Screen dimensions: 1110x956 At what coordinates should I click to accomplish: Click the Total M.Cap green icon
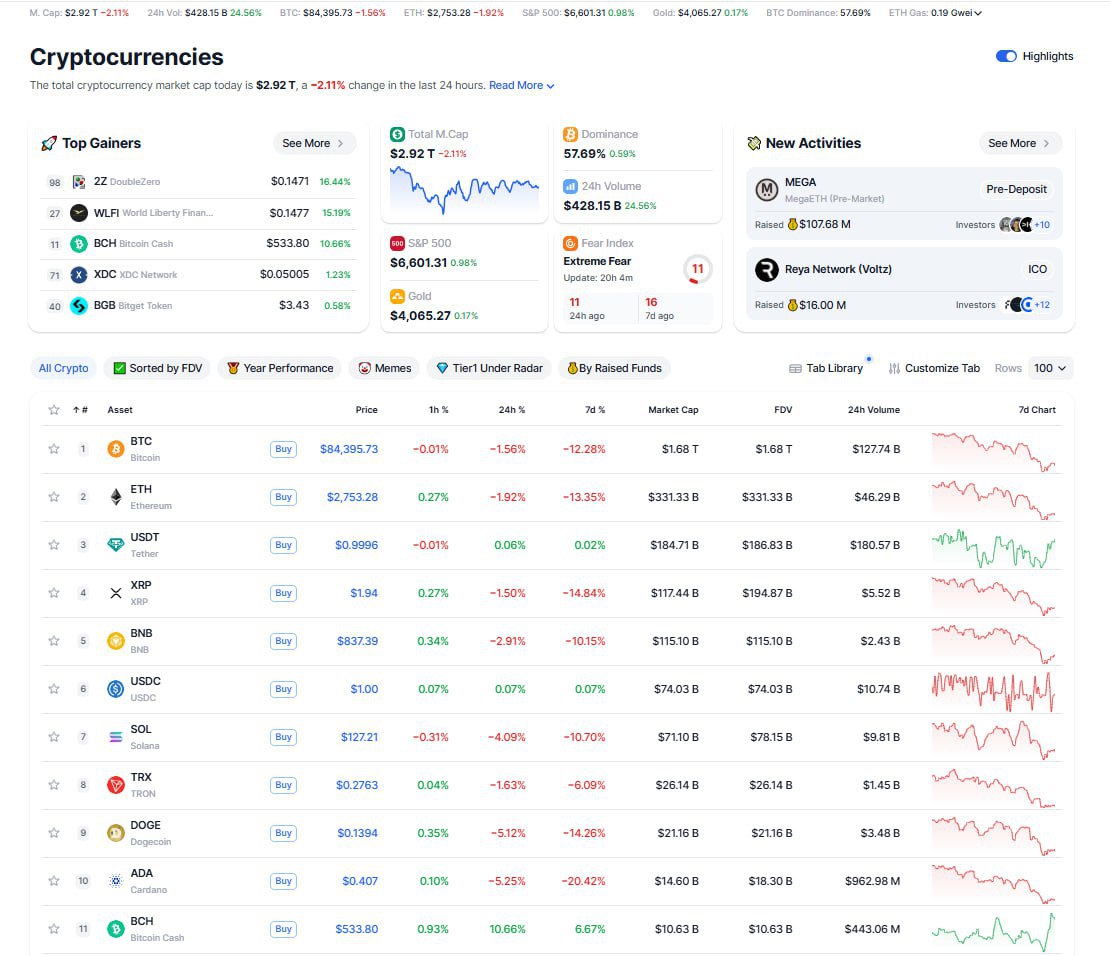397,134
